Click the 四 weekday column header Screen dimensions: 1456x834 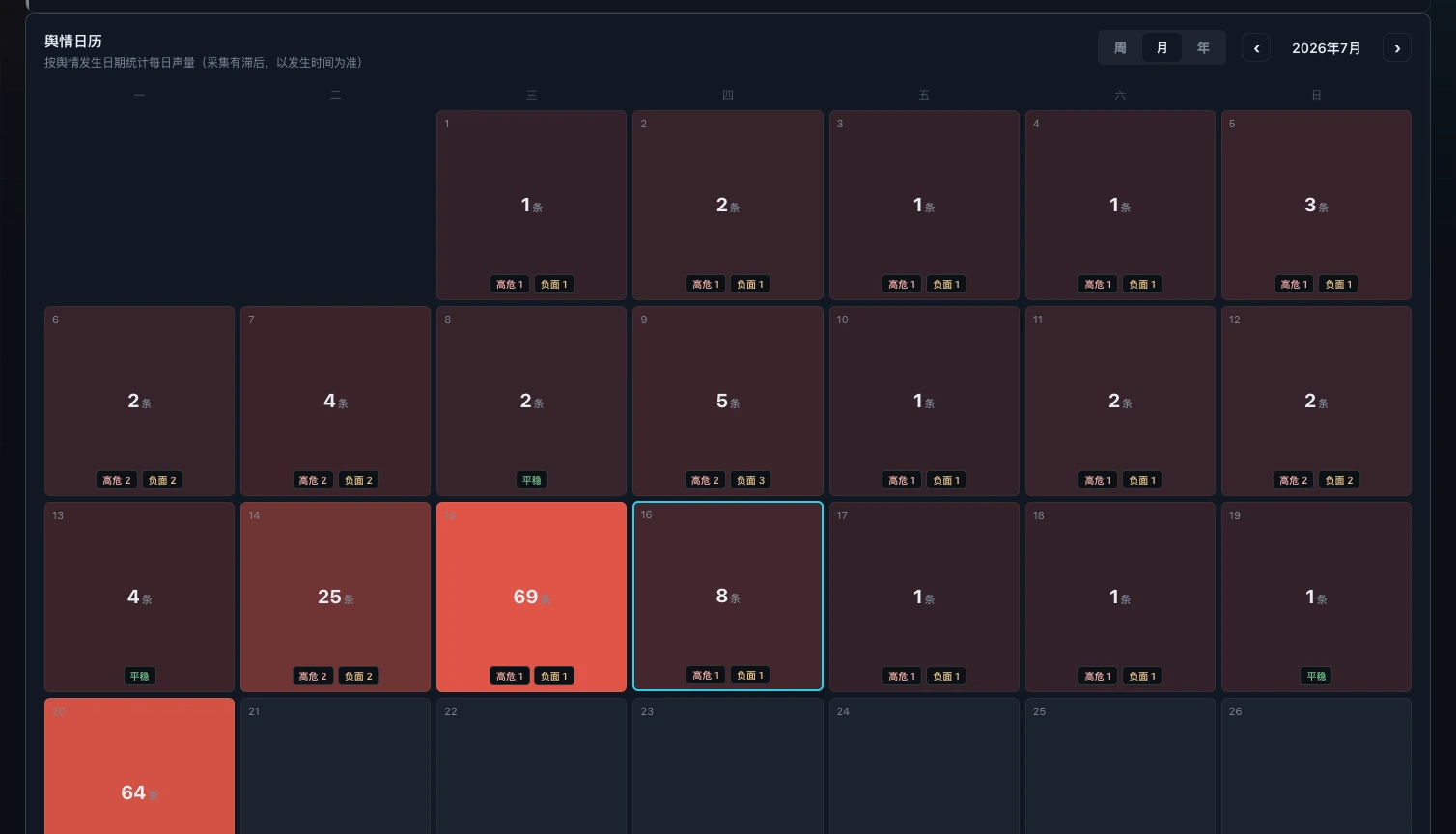click(728, 95)
